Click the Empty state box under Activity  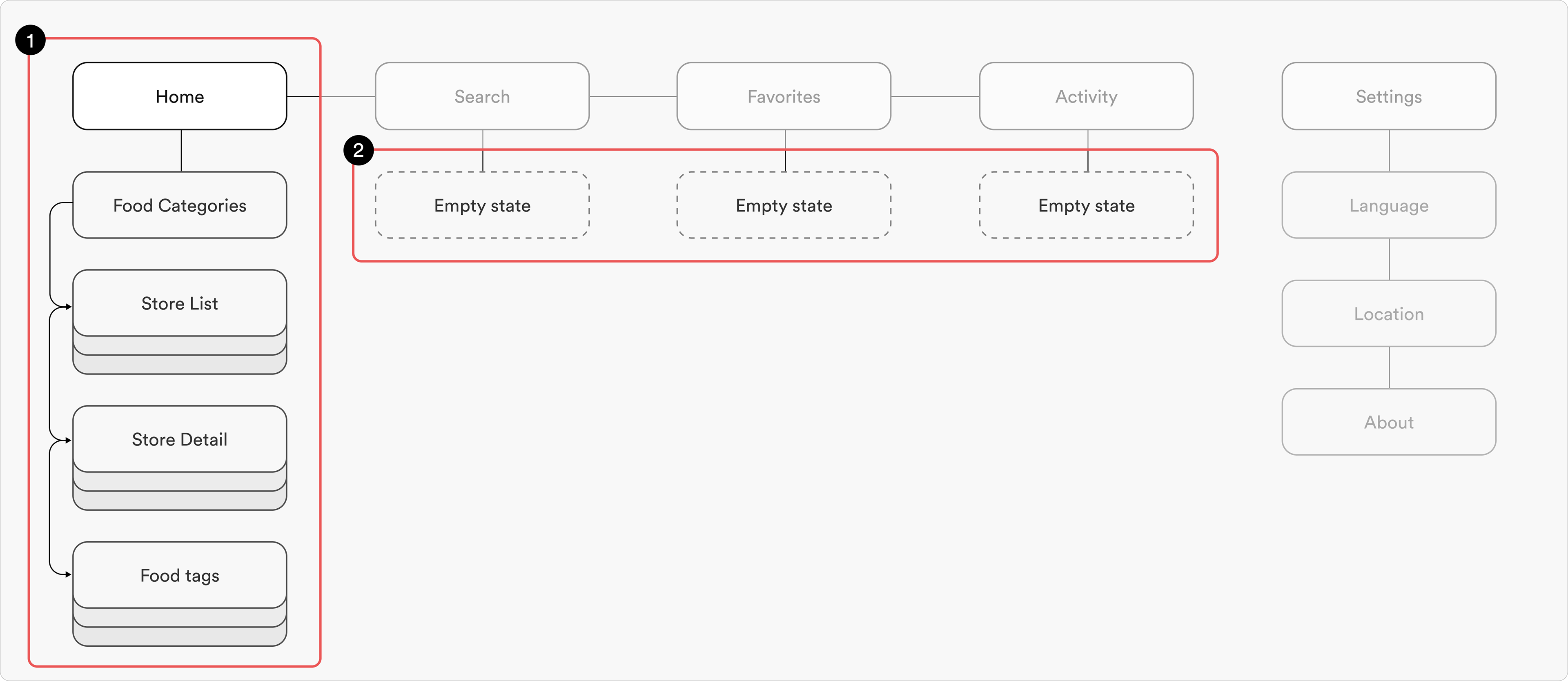[x=1087, y=205]
